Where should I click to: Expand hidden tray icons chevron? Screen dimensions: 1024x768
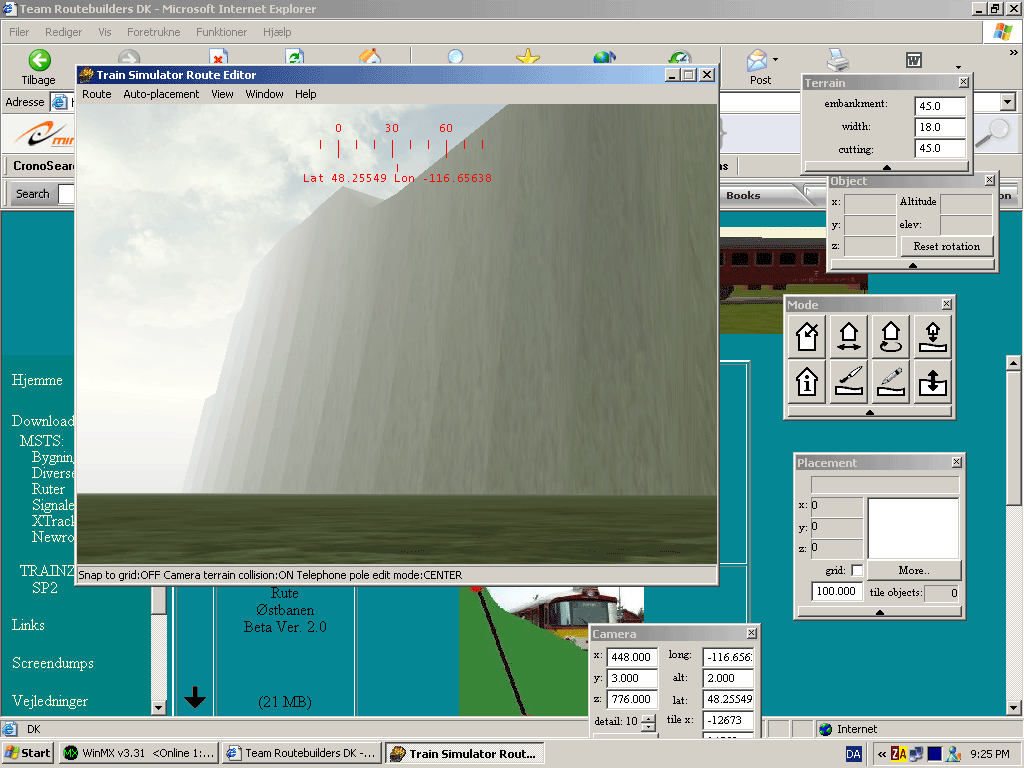[882, 754]
